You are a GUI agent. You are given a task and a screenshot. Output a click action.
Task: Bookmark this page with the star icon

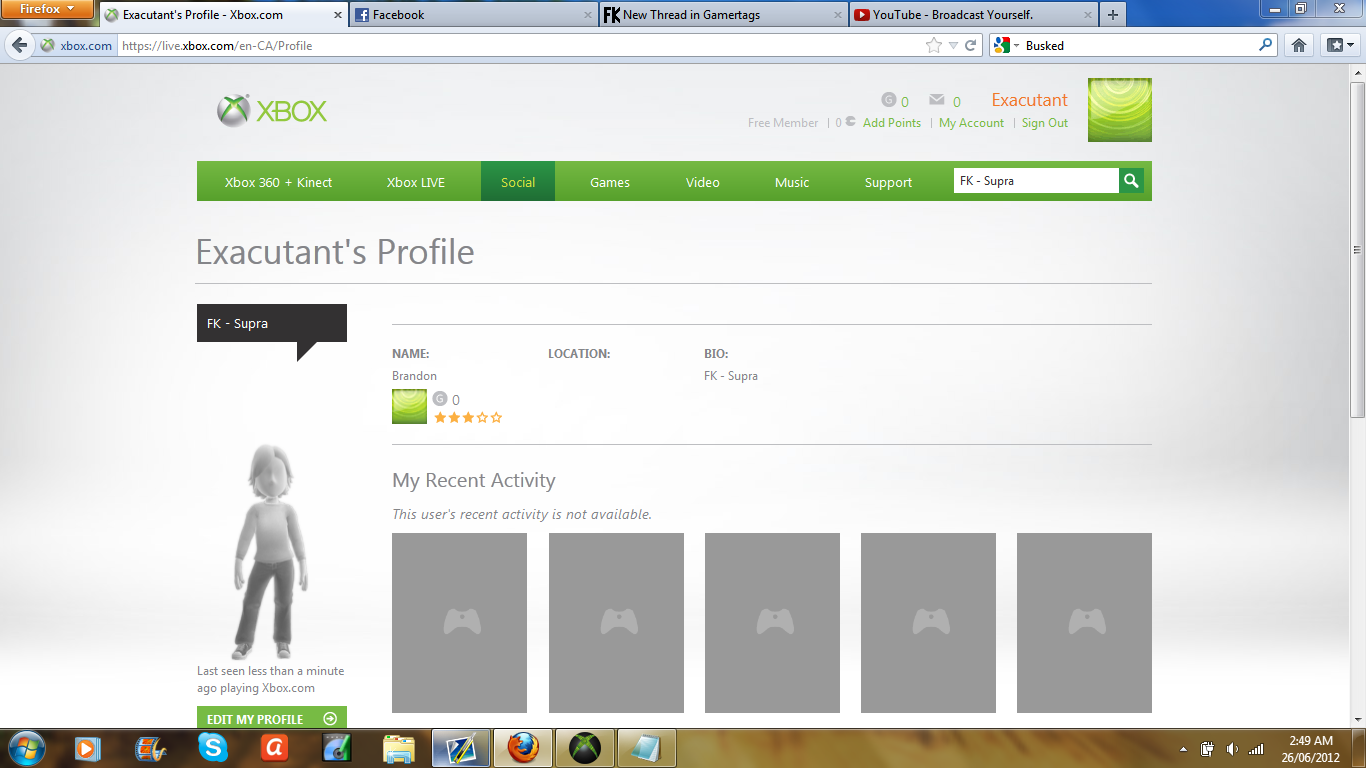pos(934,45)
